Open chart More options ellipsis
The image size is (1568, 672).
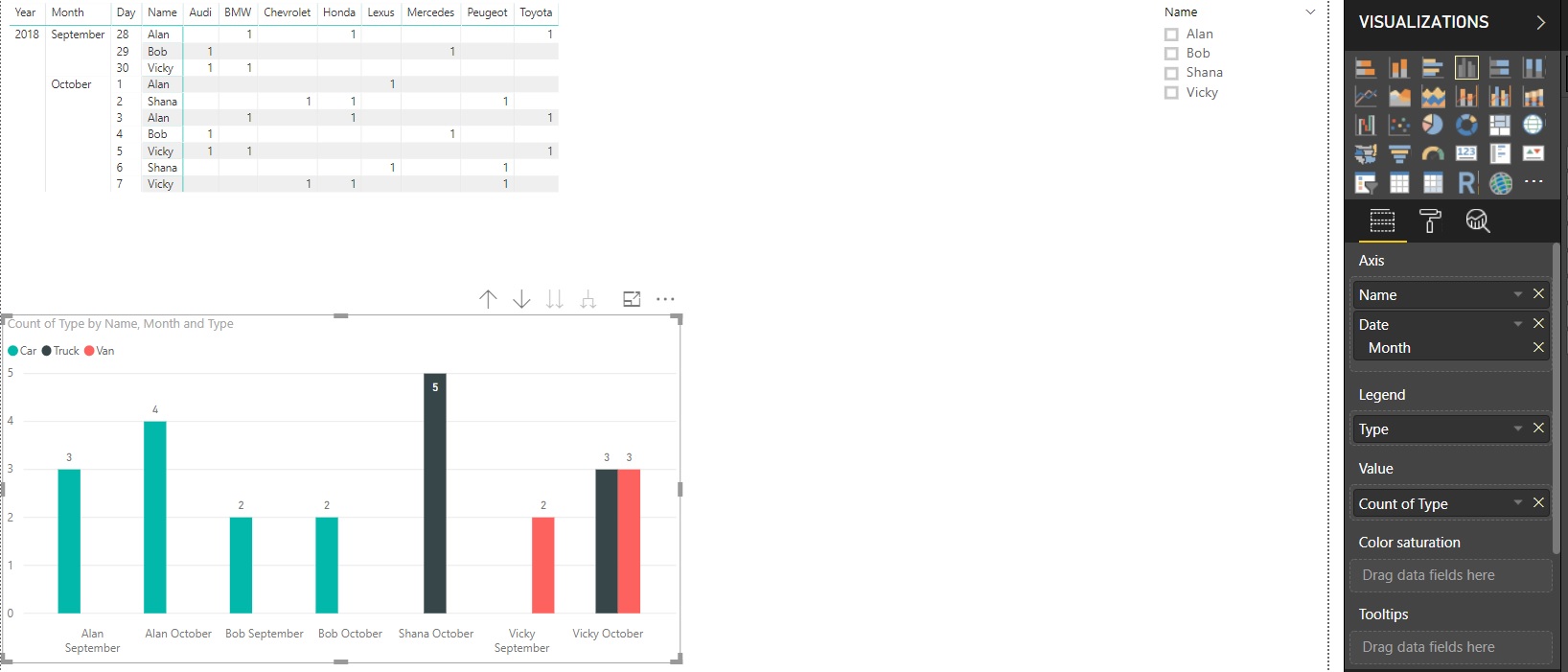point(665,299)
